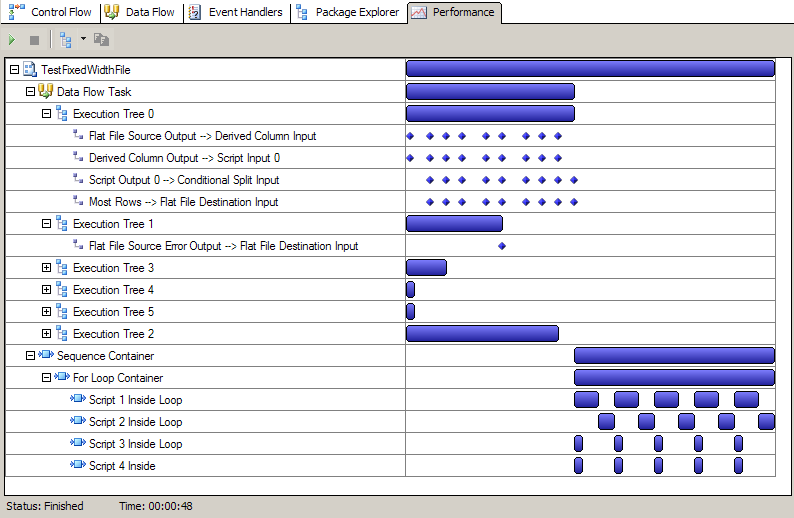The image size is (794, 518).
Task: Switch to the Control Flow tab
Action: click(50, 13)
